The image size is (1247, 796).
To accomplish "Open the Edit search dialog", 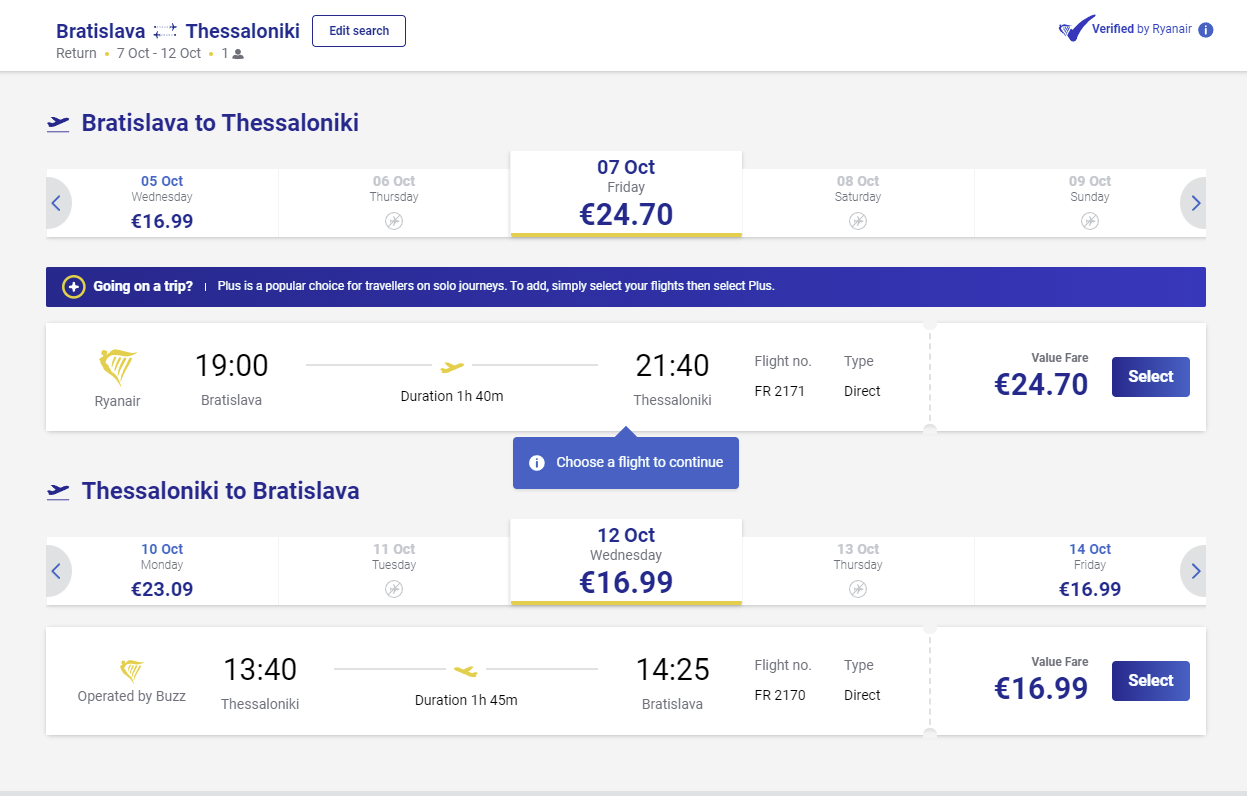I will click(358, 31).
